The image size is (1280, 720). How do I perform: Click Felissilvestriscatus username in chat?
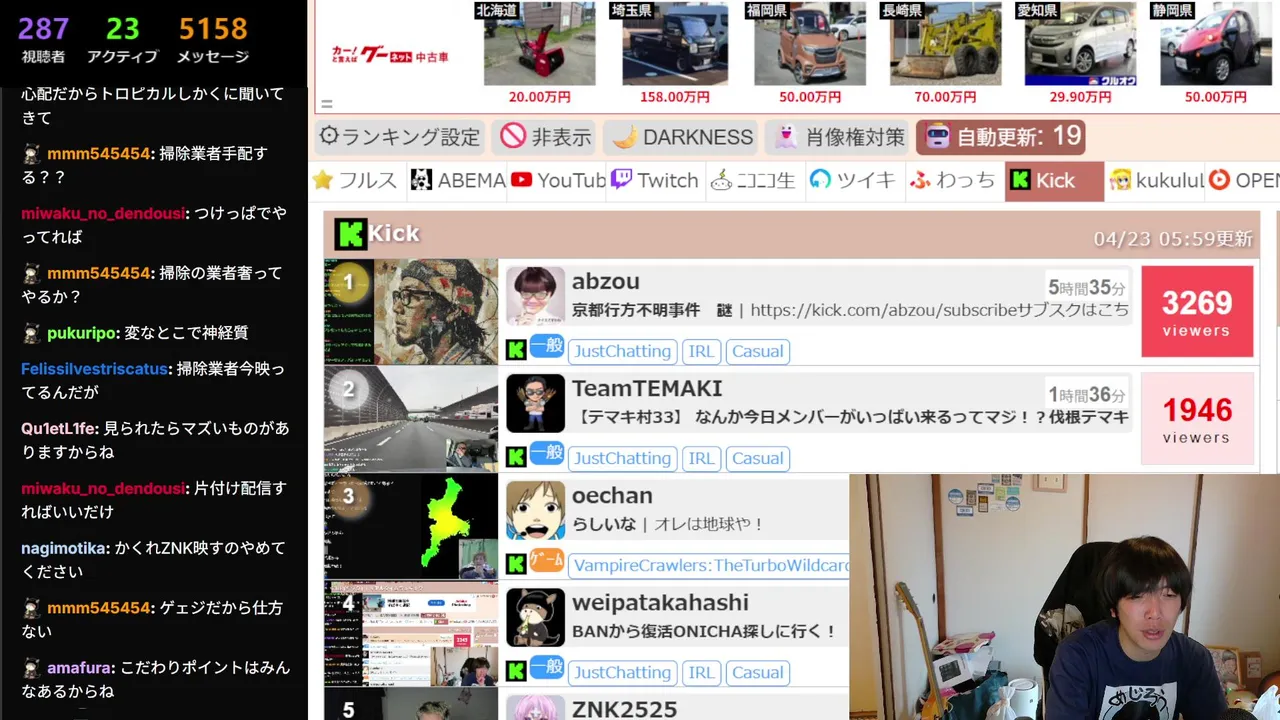pyautogui.click(x=94, y=369)
